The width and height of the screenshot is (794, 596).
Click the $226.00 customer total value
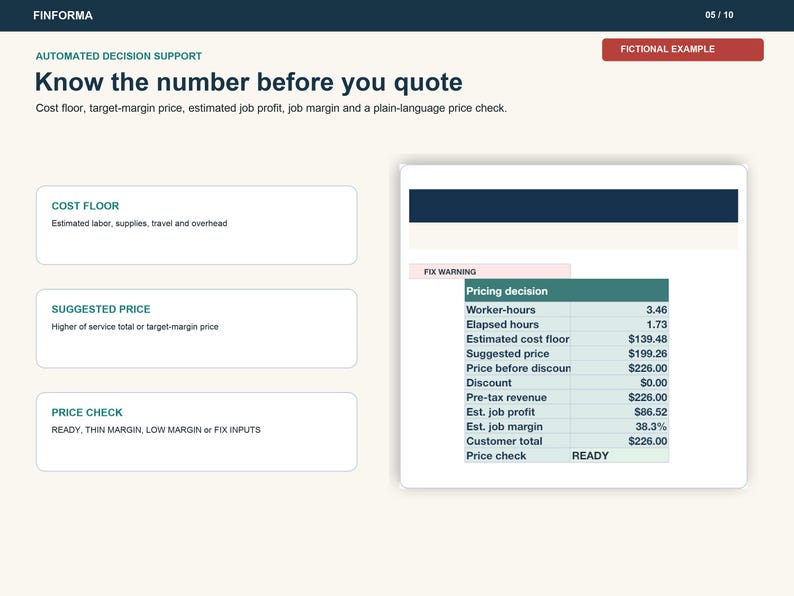(x=648, y=442)
